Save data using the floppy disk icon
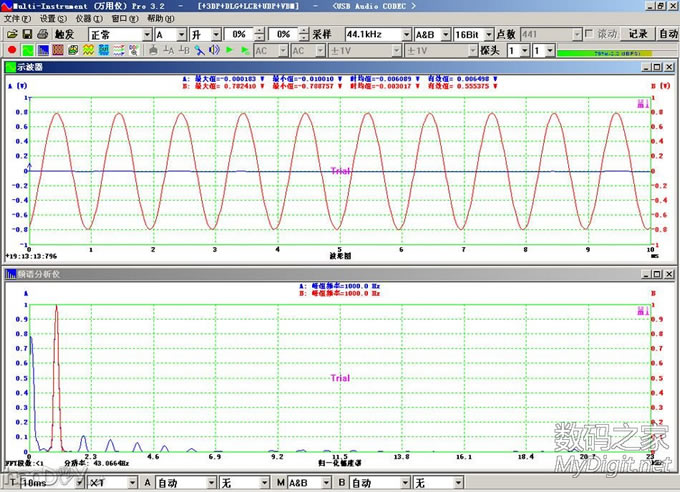The height and width of the screenshot is (492, 680). (x=27, y=34)
